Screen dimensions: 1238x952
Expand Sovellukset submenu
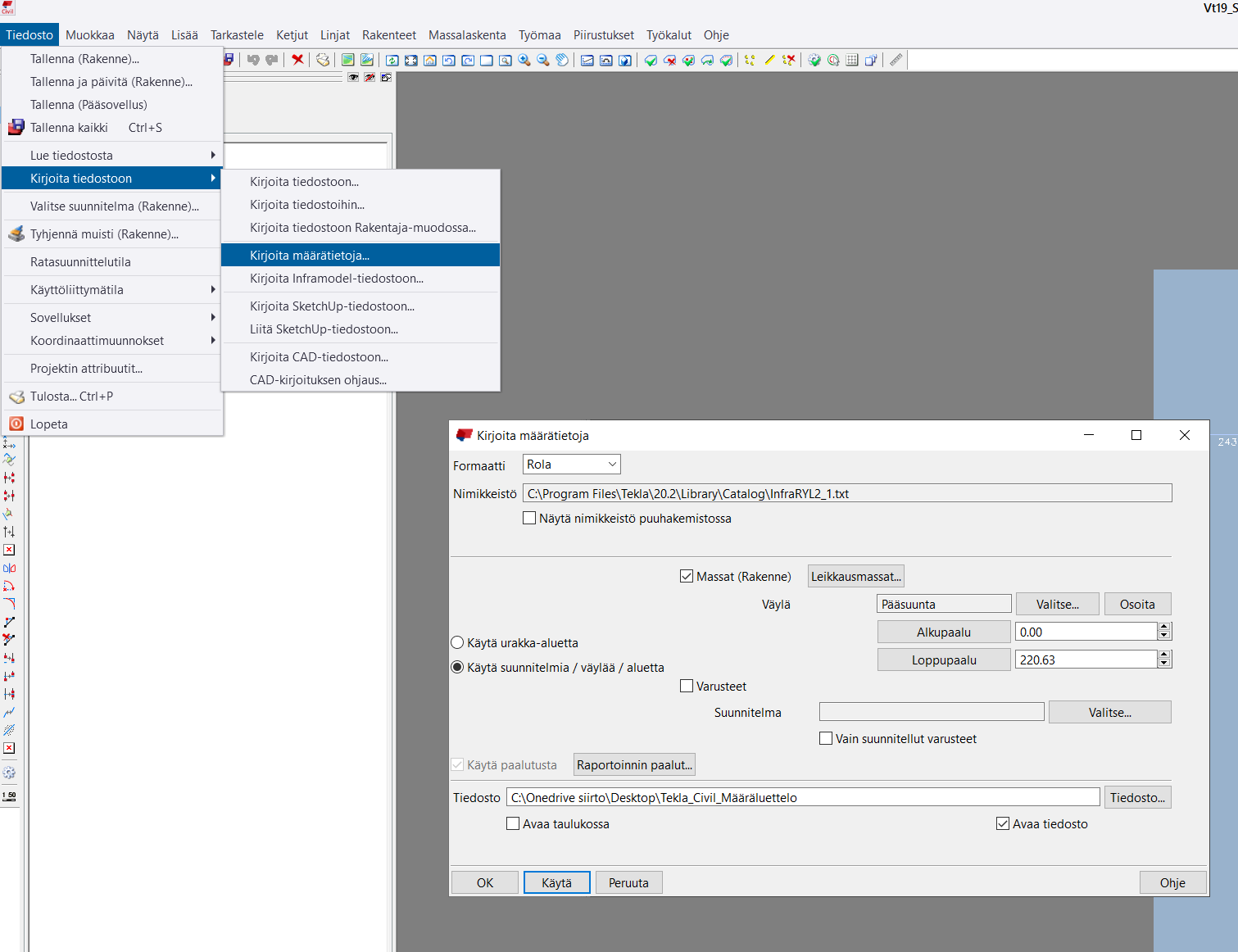pos(113,317)
